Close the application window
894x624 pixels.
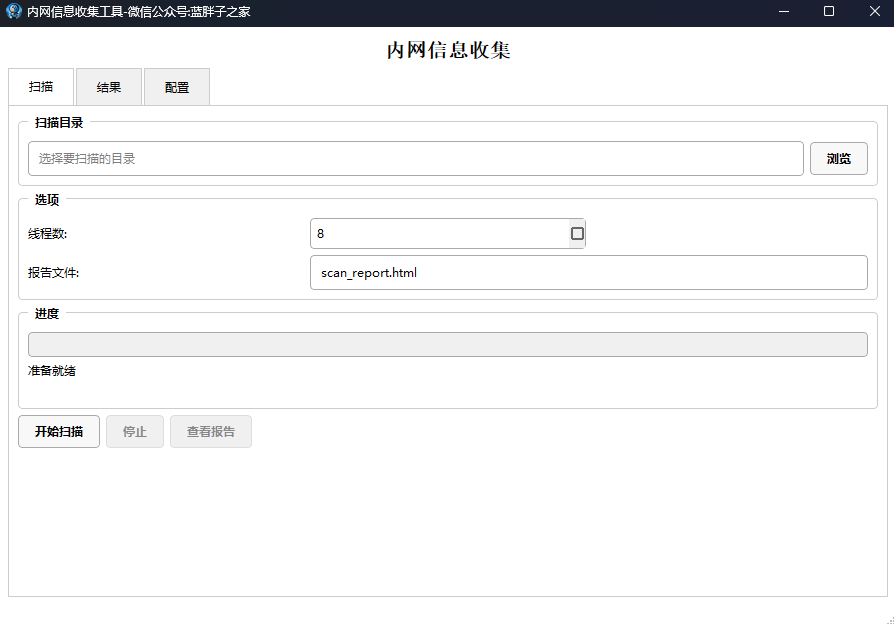tap(875, 11)
